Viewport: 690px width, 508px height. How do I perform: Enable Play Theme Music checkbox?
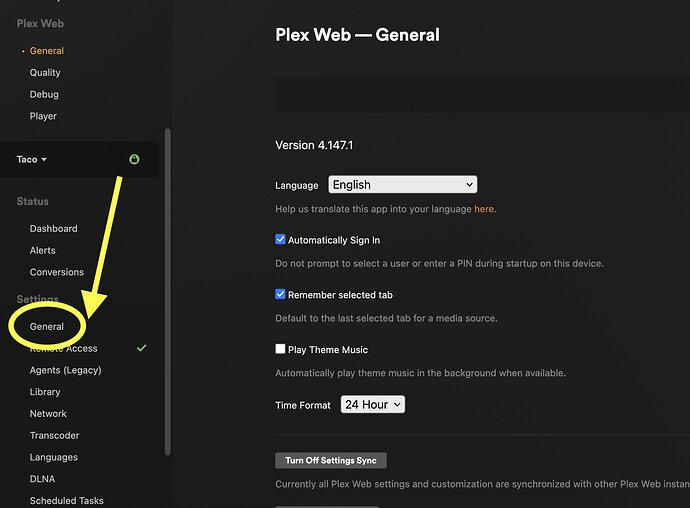281,350
